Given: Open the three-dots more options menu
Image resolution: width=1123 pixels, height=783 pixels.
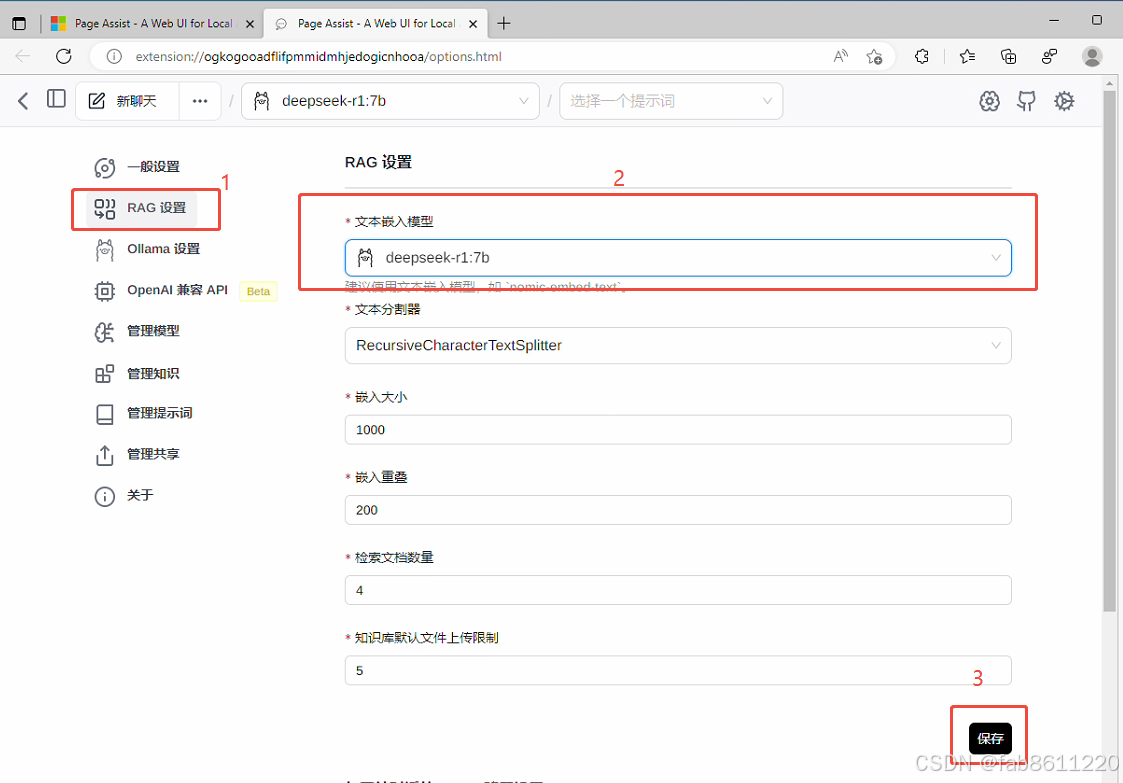Looking at the screenshot, I should click(200, 101).
